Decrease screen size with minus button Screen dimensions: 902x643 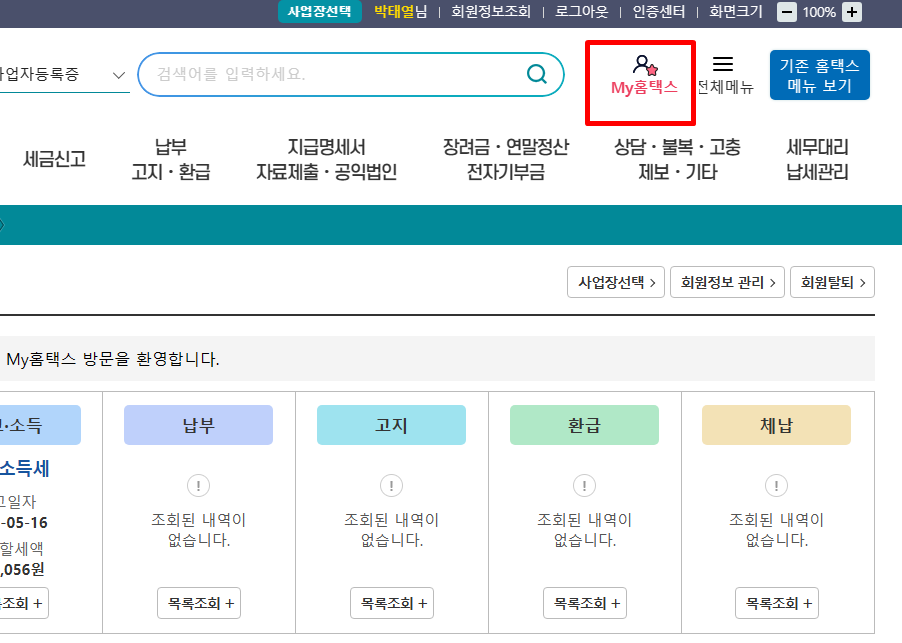pyautogui.click(x=787, y=12)
